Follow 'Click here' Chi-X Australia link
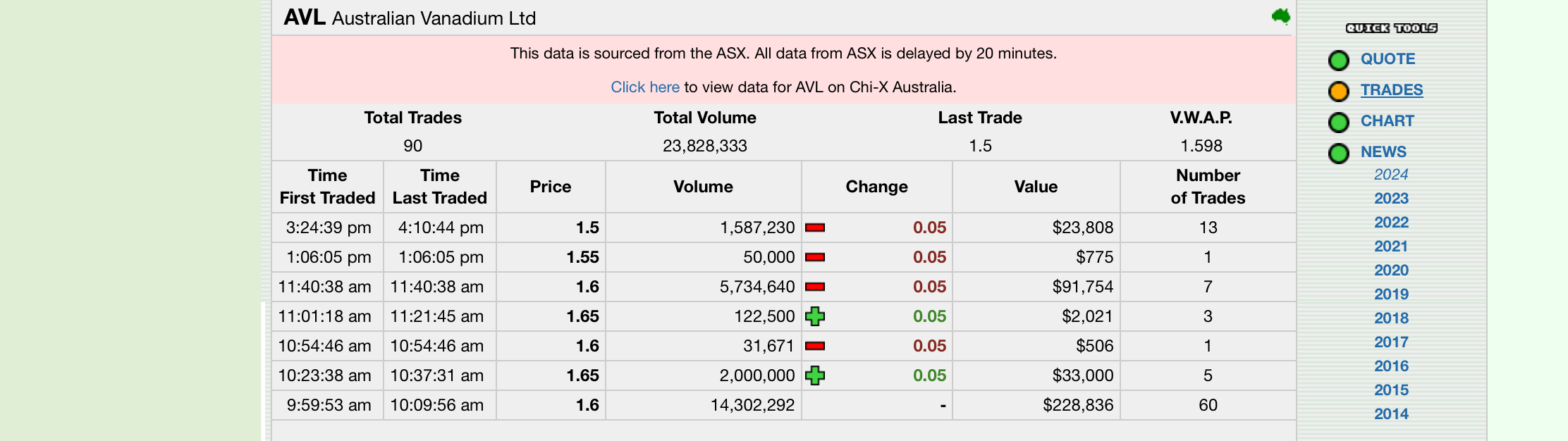 (x=645, y=87)
